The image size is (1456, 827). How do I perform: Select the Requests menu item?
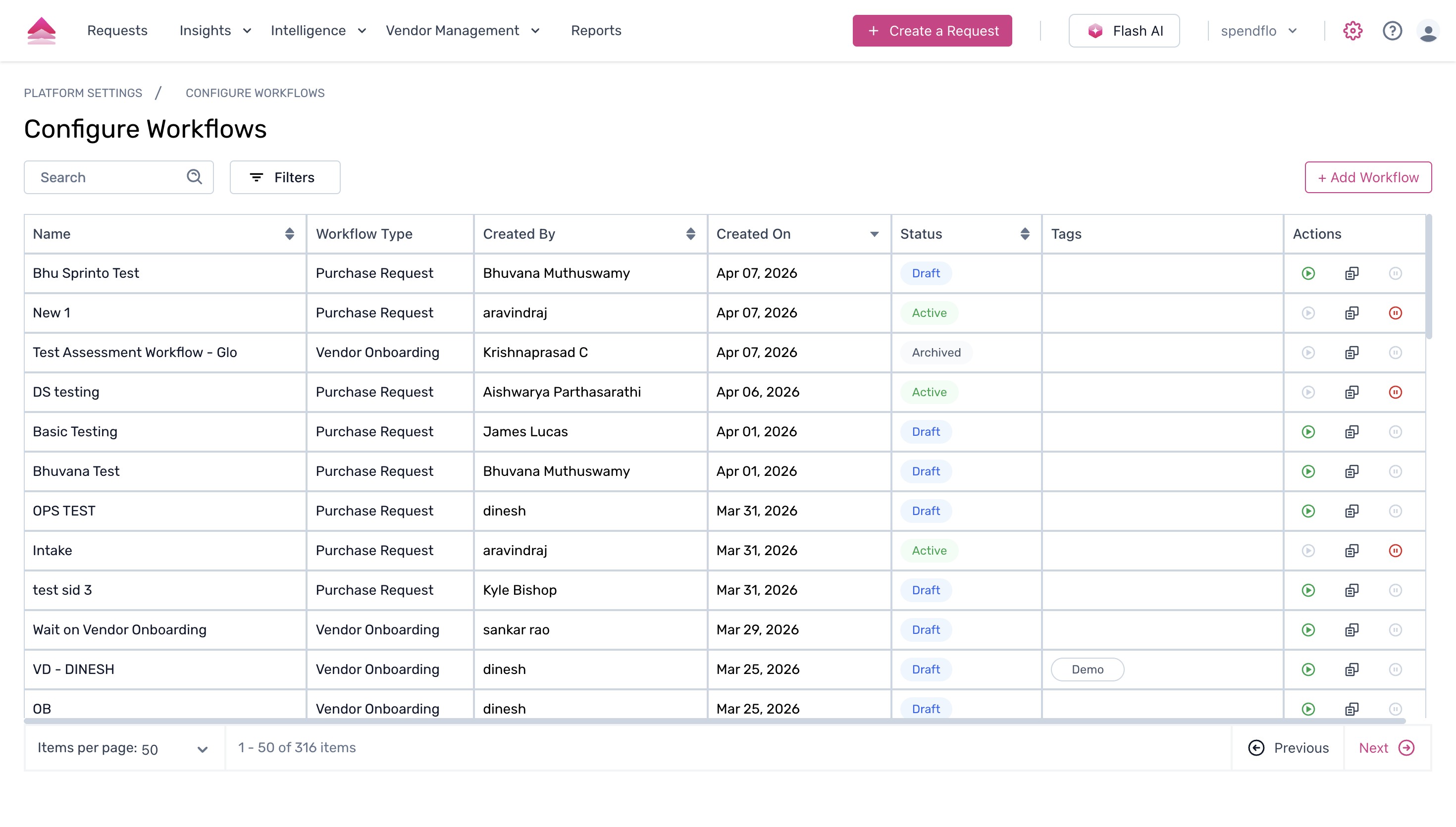(x=117, y=31)
